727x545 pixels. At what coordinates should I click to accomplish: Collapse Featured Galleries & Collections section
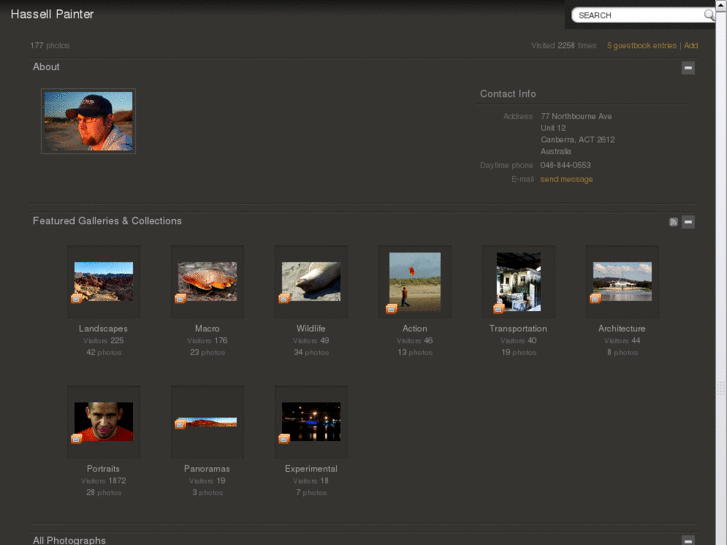(x=688, y=222)
